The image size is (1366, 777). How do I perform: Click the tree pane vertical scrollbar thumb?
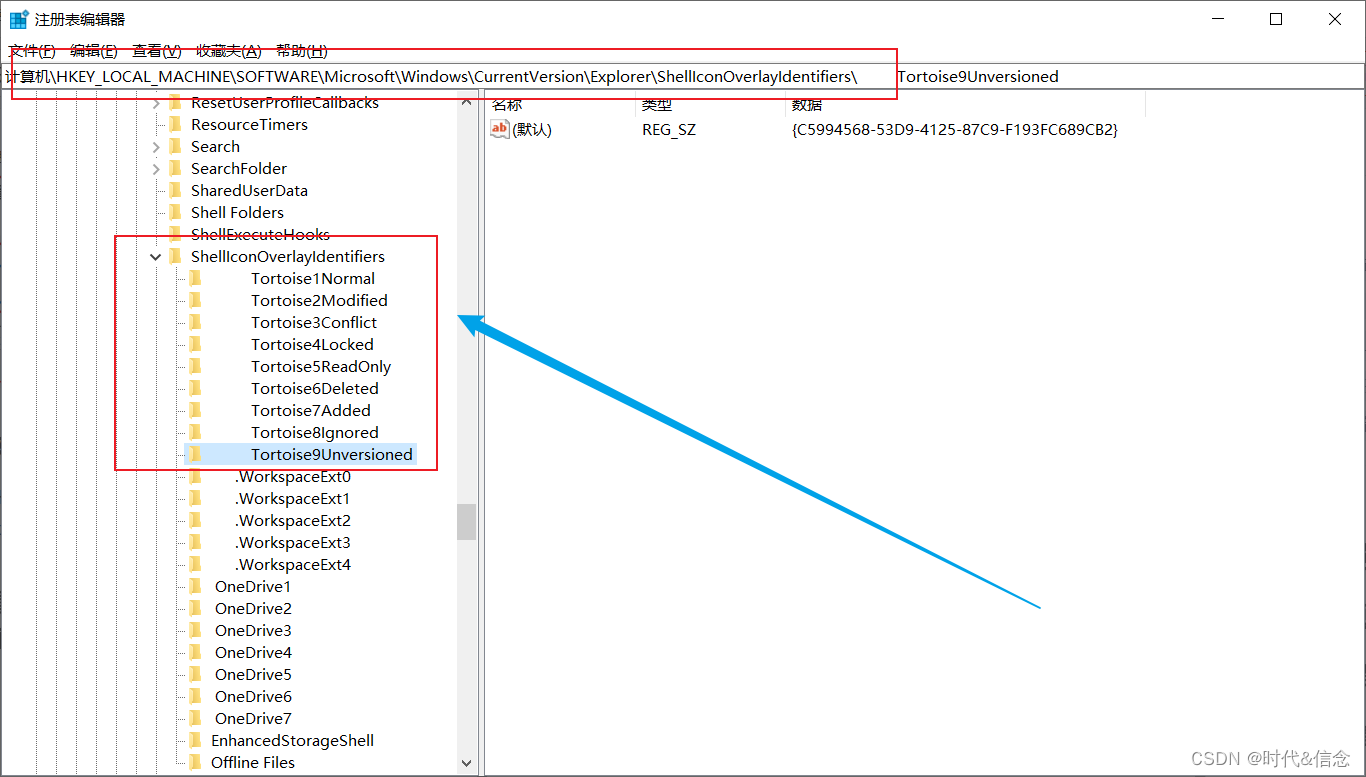coord(466,521)
